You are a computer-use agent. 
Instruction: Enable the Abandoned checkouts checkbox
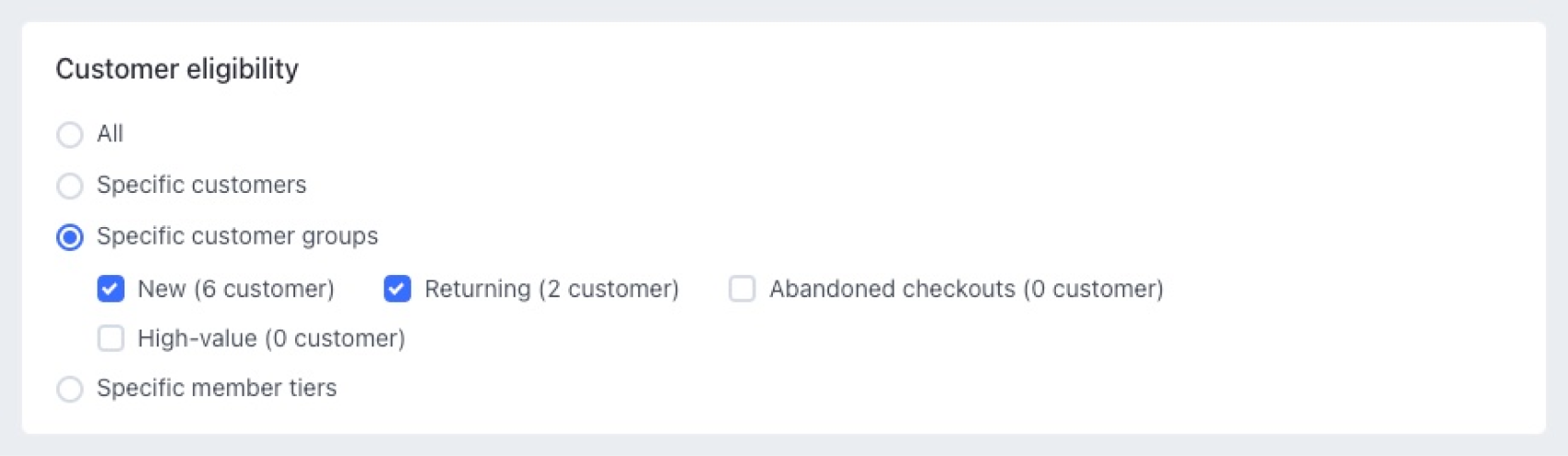pyautogui.click(x=742, y=289)
